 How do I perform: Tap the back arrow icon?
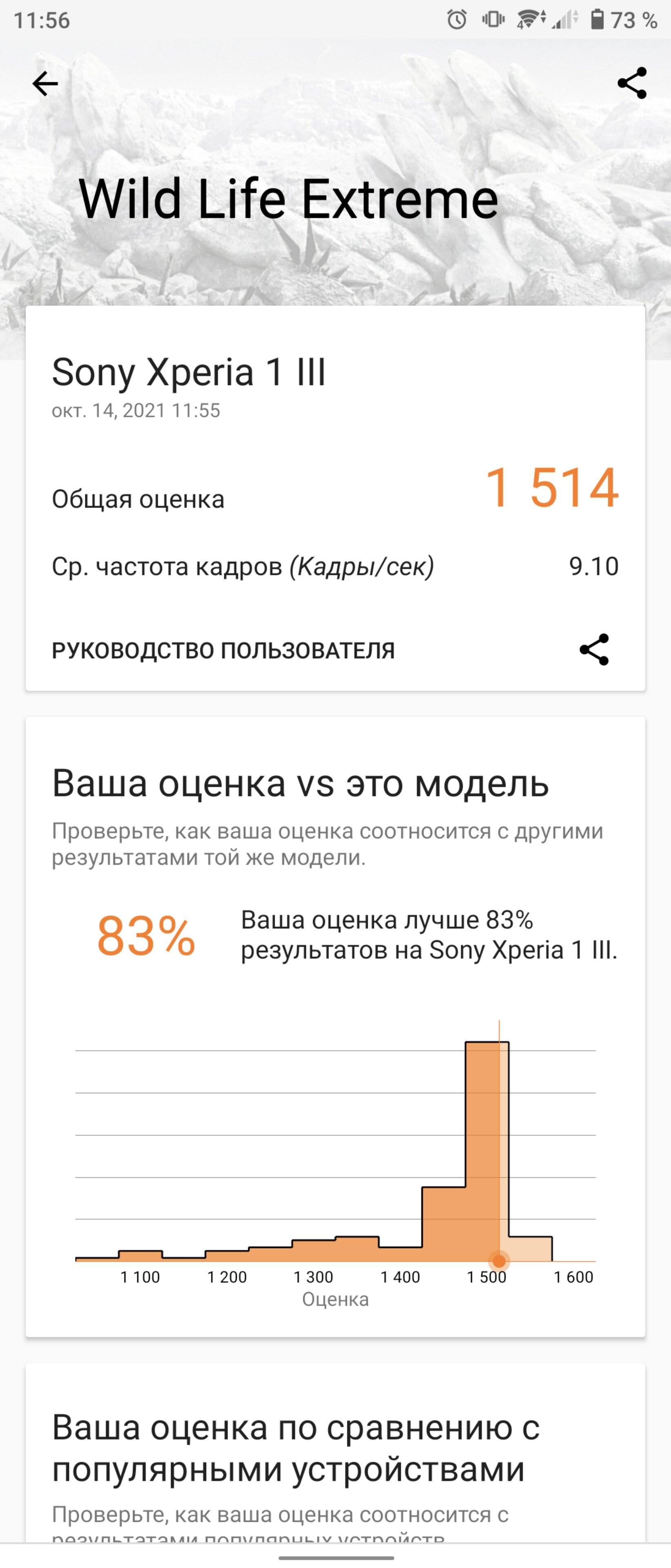(x=45, y=83)
